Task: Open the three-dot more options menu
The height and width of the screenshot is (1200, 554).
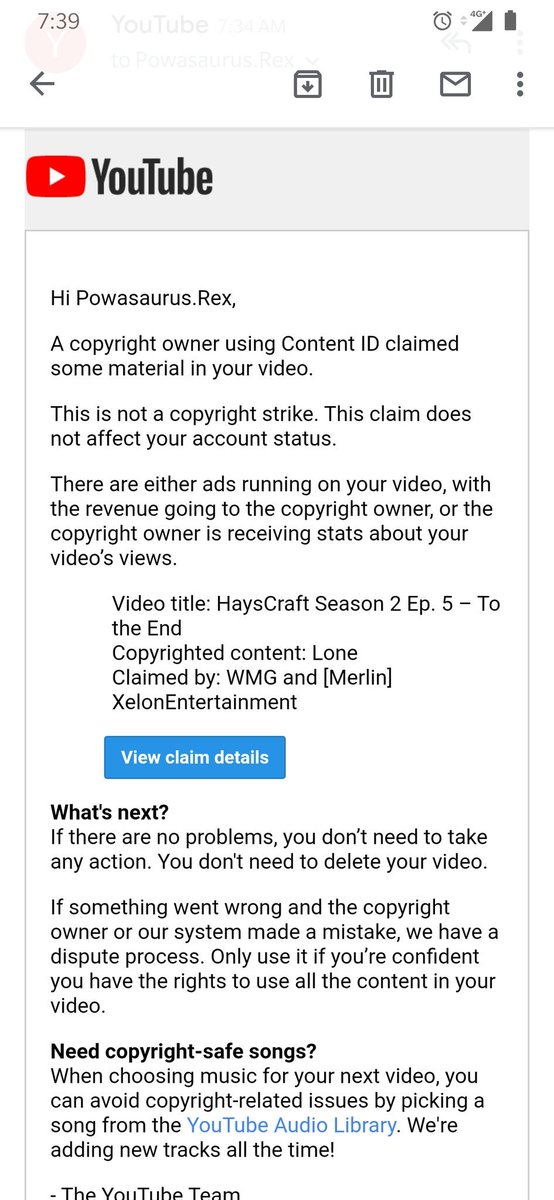Action: click(520, 85)
